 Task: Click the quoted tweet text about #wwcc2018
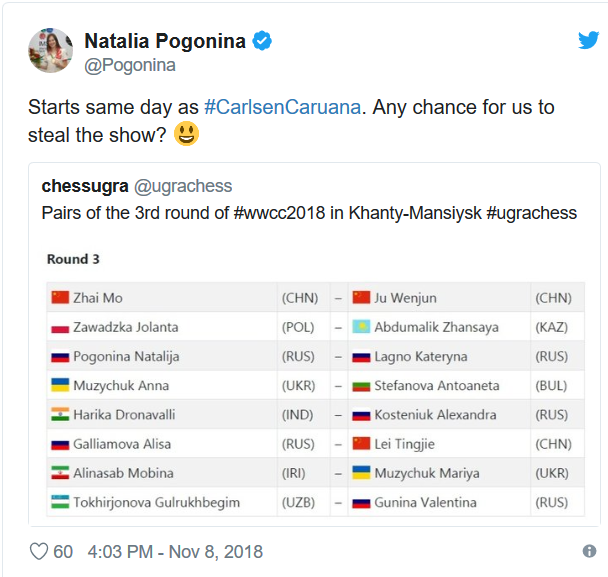[x=309, y=213]
